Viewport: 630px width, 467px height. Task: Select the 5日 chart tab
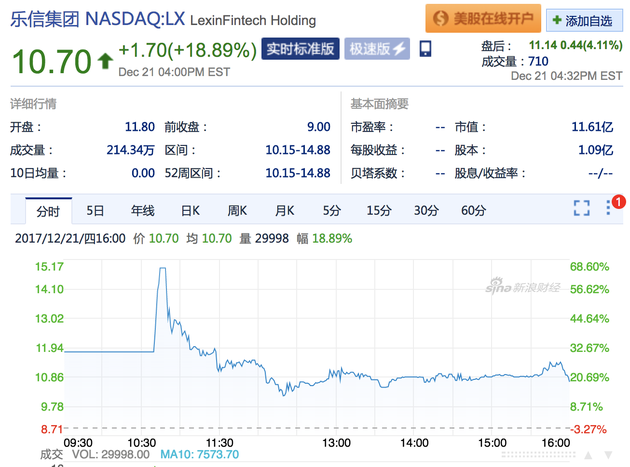[x=95, y=211]
